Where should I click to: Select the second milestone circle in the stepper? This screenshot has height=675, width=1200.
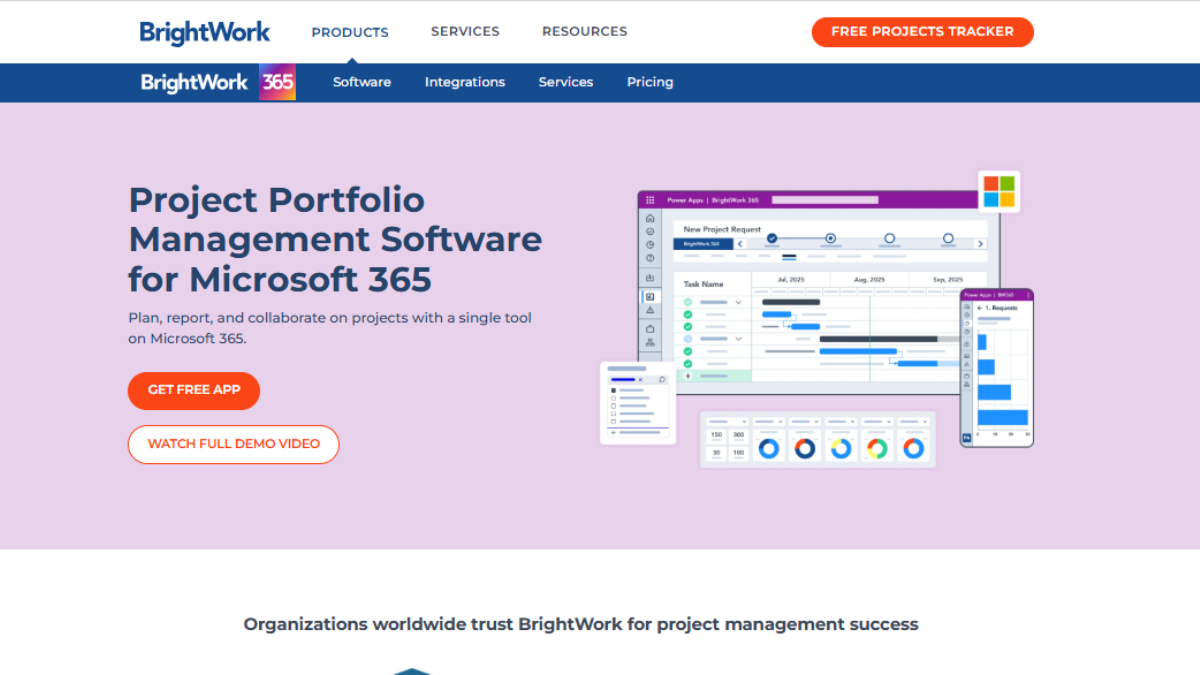click(831, 238)
